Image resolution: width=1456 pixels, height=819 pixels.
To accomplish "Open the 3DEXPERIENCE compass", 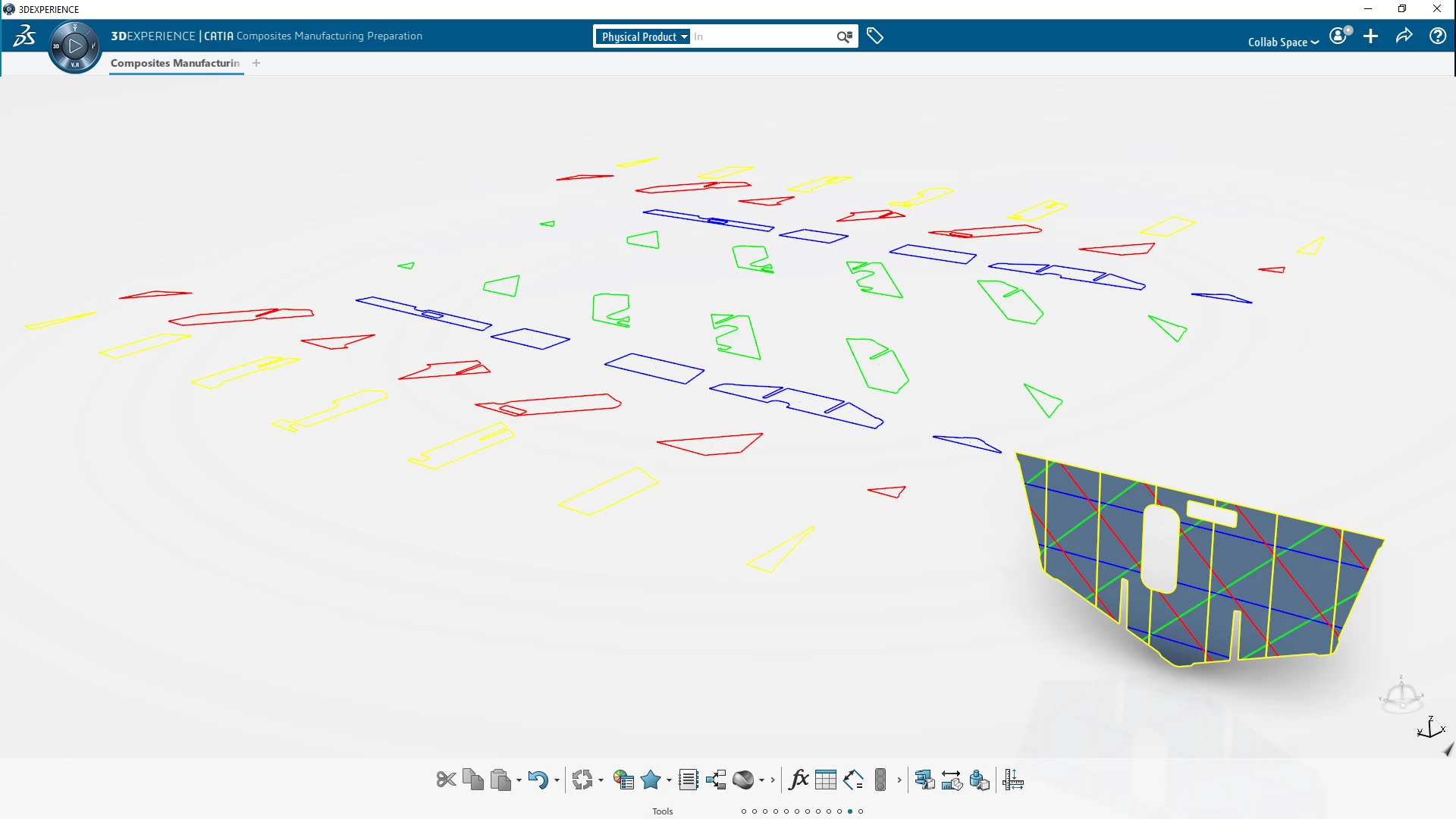I will point(74,45).
